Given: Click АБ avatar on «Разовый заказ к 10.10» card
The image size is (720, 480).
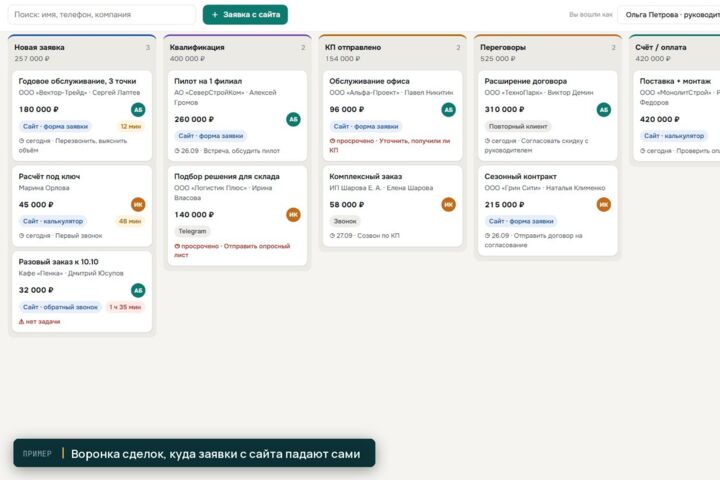Looking at the screenshot, I should (x=138, y=290).
